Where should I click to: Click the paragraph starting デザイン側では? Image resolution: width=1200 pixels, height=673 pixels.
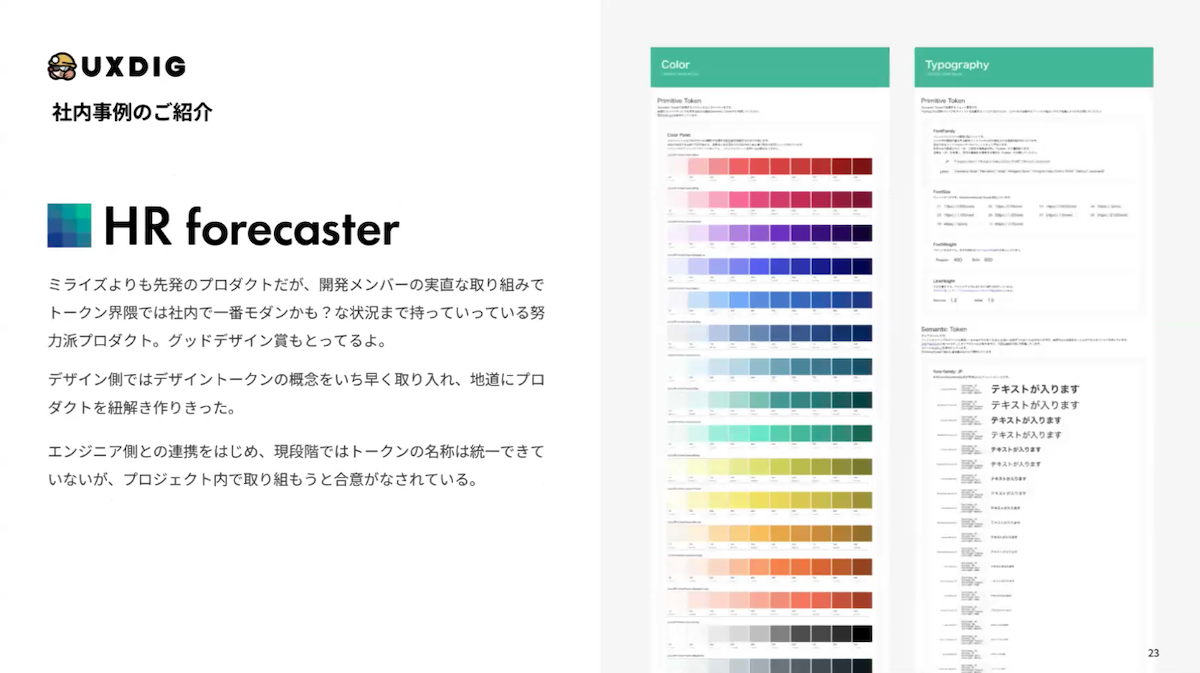(x=296, y=394)
